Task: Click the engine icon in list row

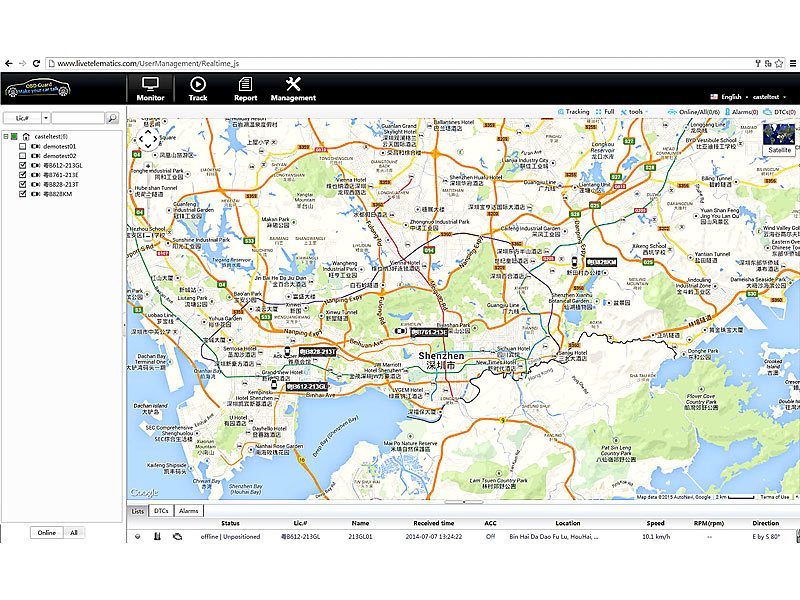Action: point(177,537)
